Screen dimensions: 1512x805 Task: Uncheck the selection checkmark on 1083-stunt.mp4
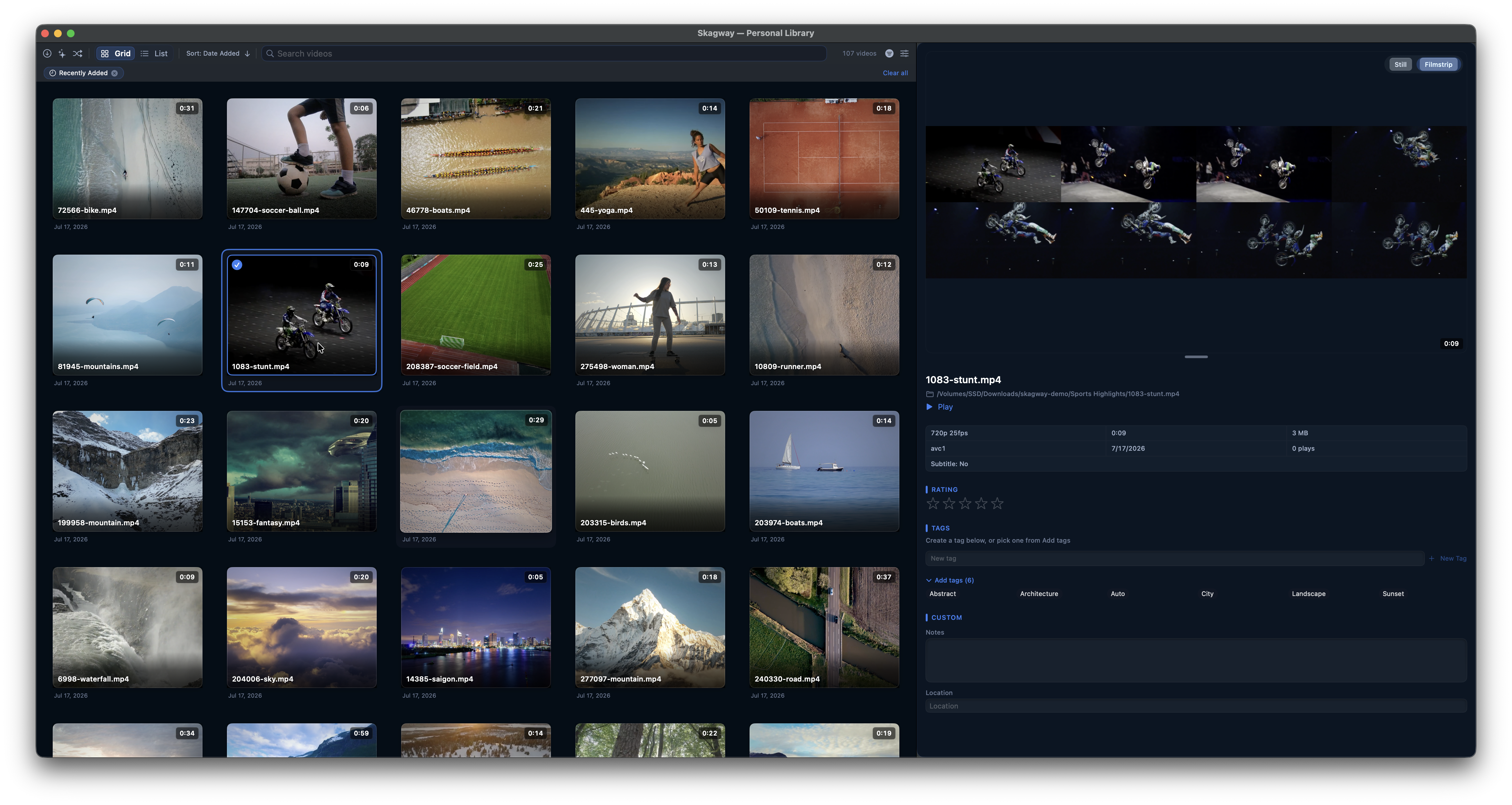(x=237, y=265)
